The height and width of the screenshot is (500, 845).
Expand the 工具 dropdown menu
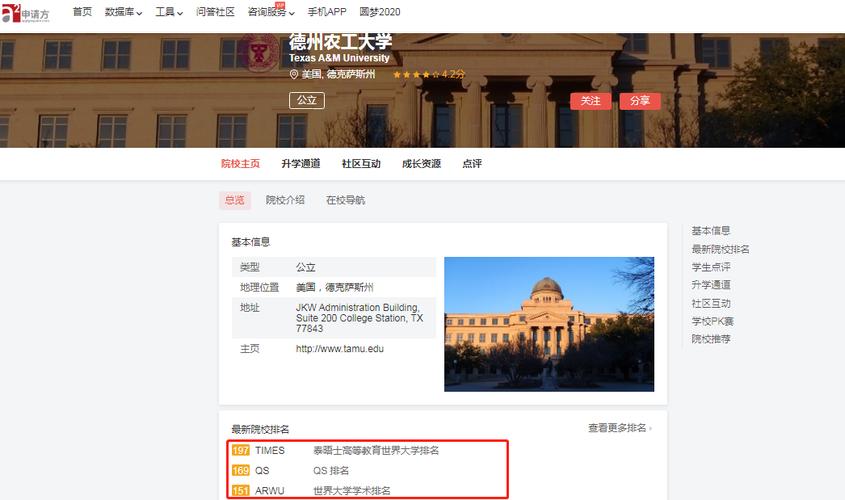(x=169, y=12)
